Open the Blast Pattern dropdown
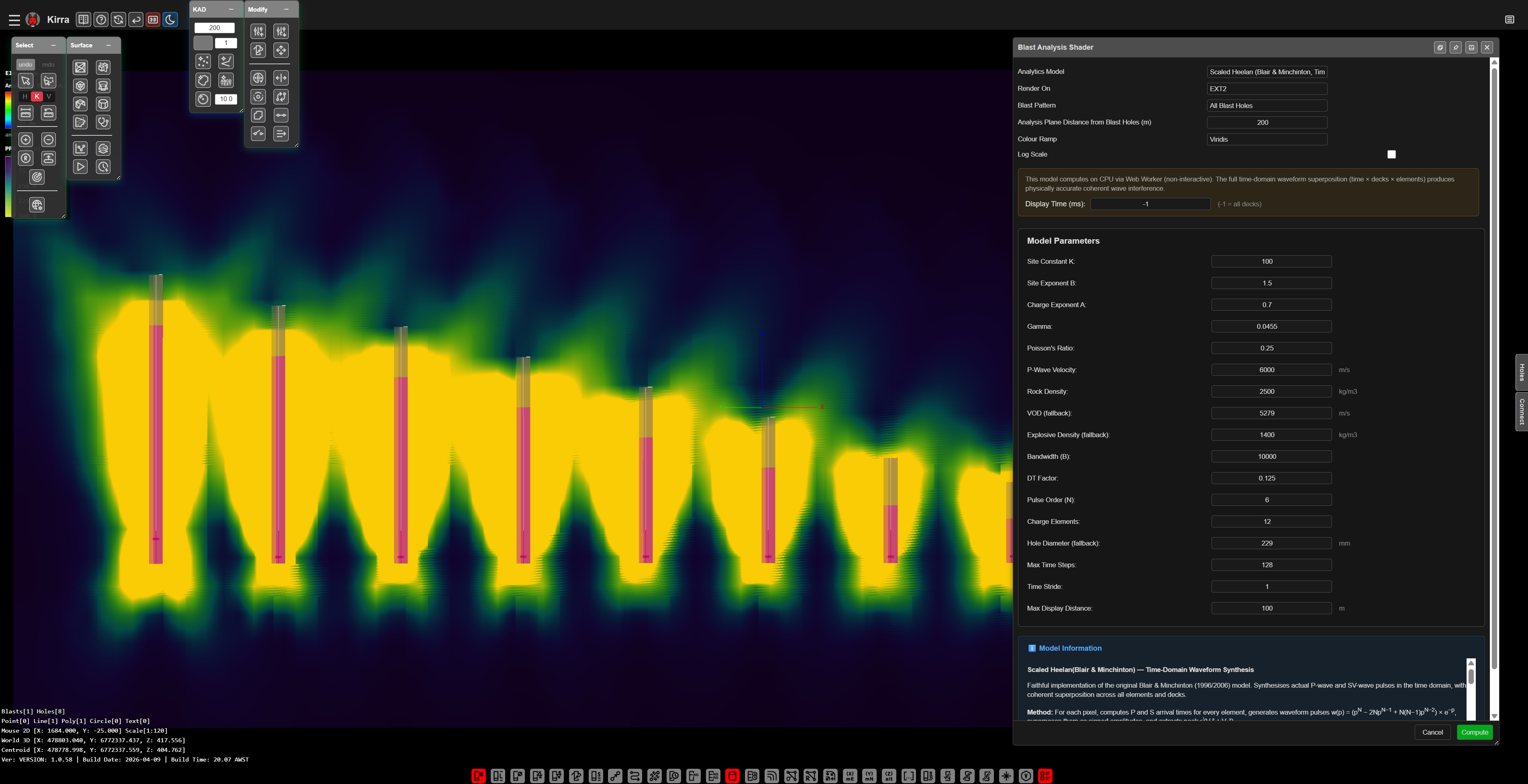This screenshot has height=784, width=1528. click(1267, 106)
